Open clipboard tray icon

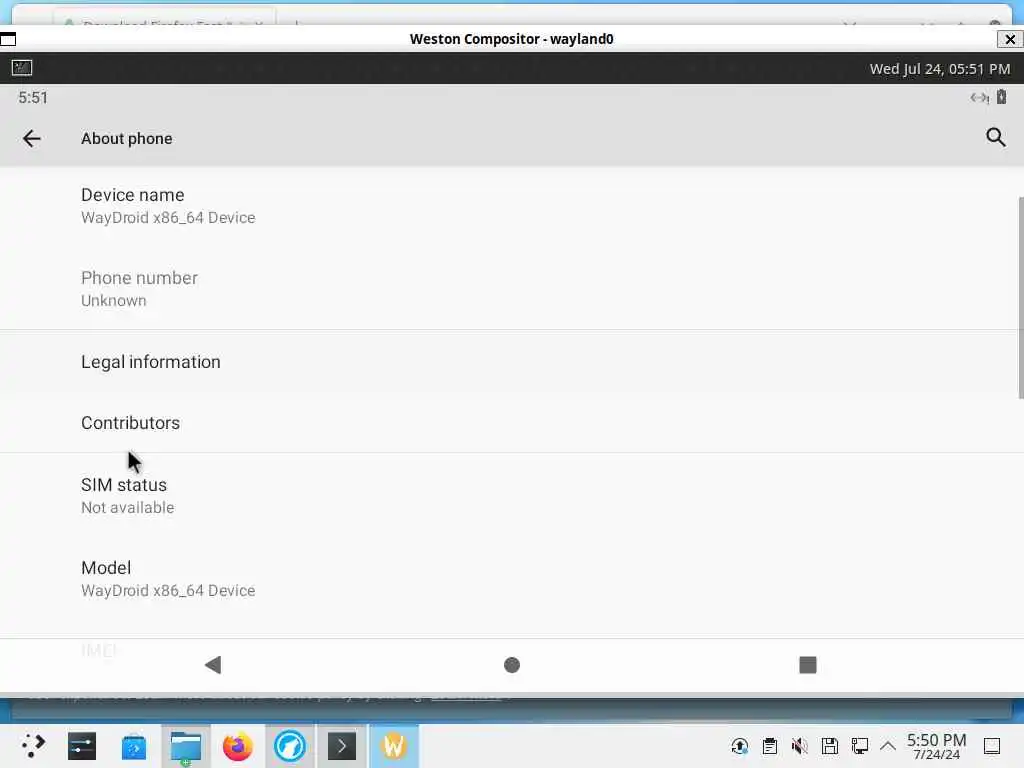770,746
